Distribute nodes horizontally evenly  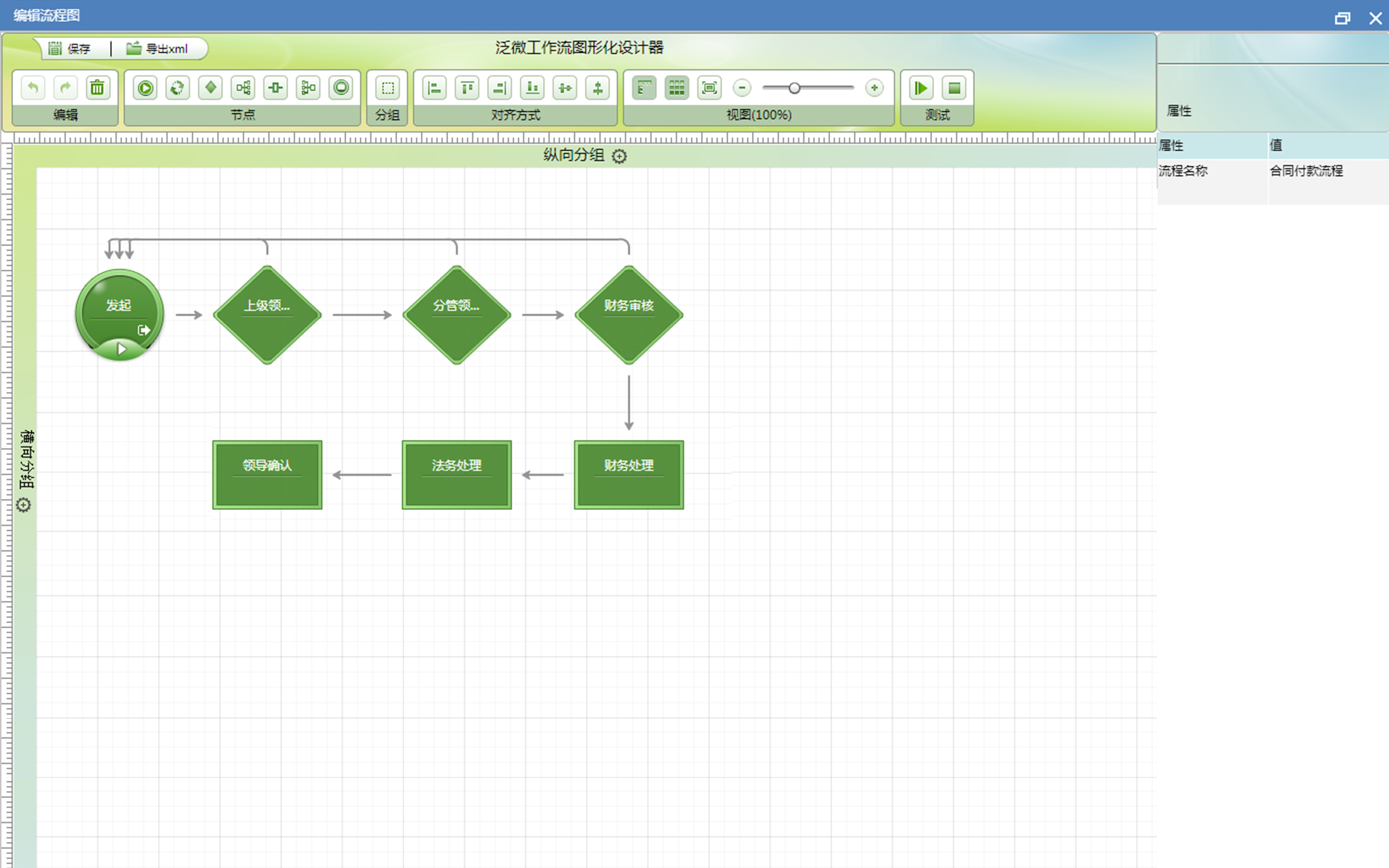[565, 88]
